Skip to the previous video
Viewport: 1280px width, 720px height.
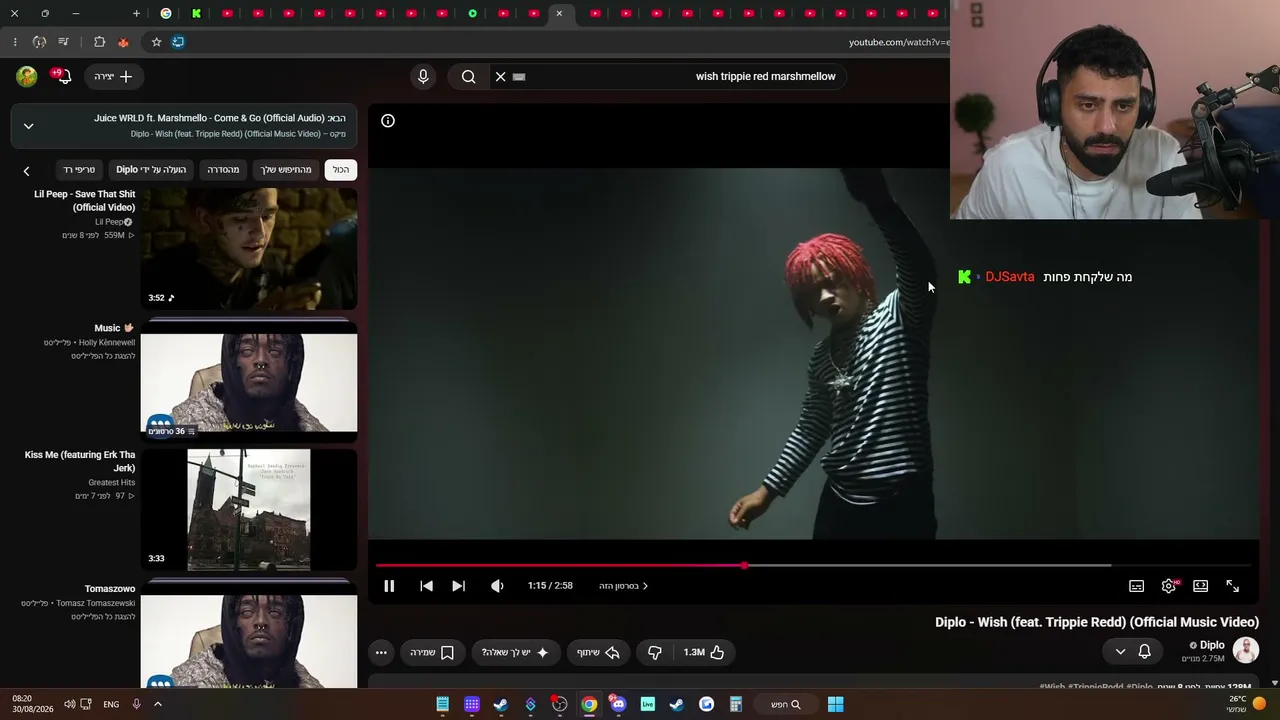426,586
